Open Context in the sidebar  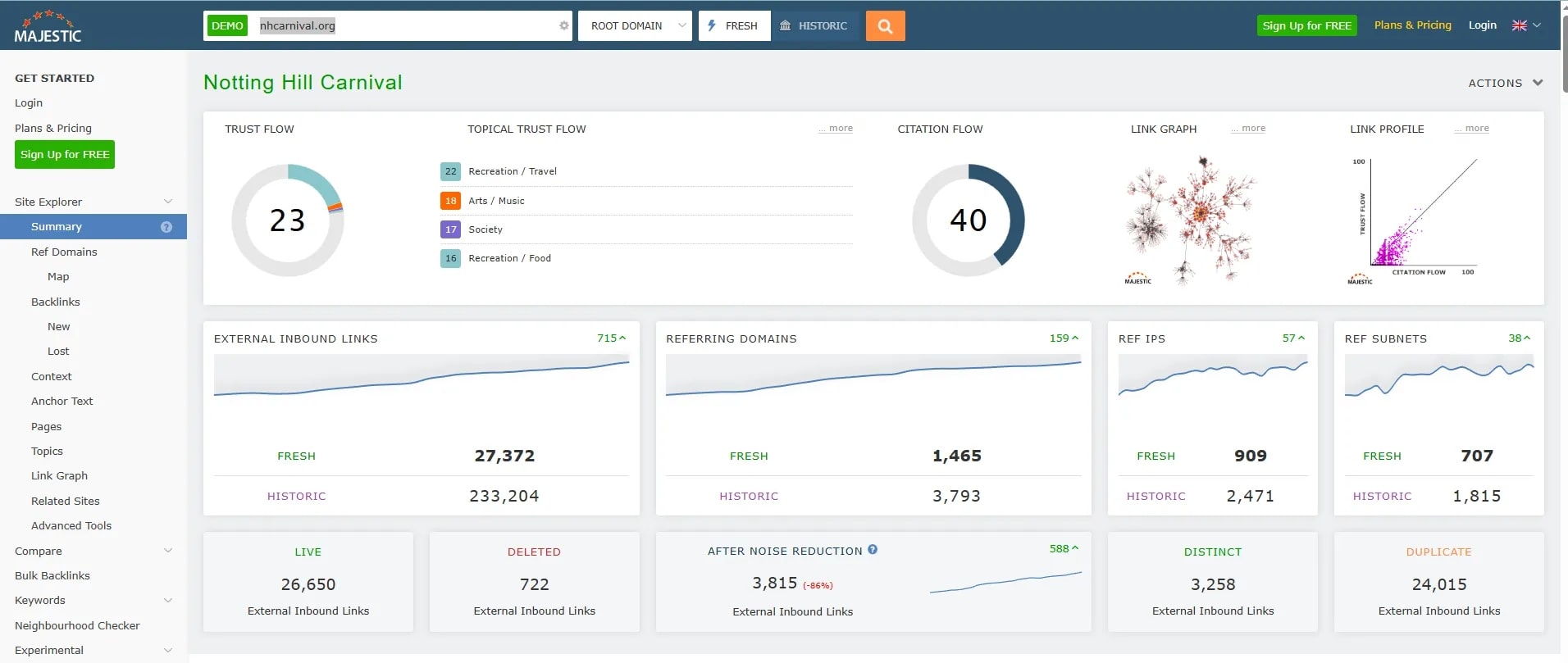(x=51, y=376)
